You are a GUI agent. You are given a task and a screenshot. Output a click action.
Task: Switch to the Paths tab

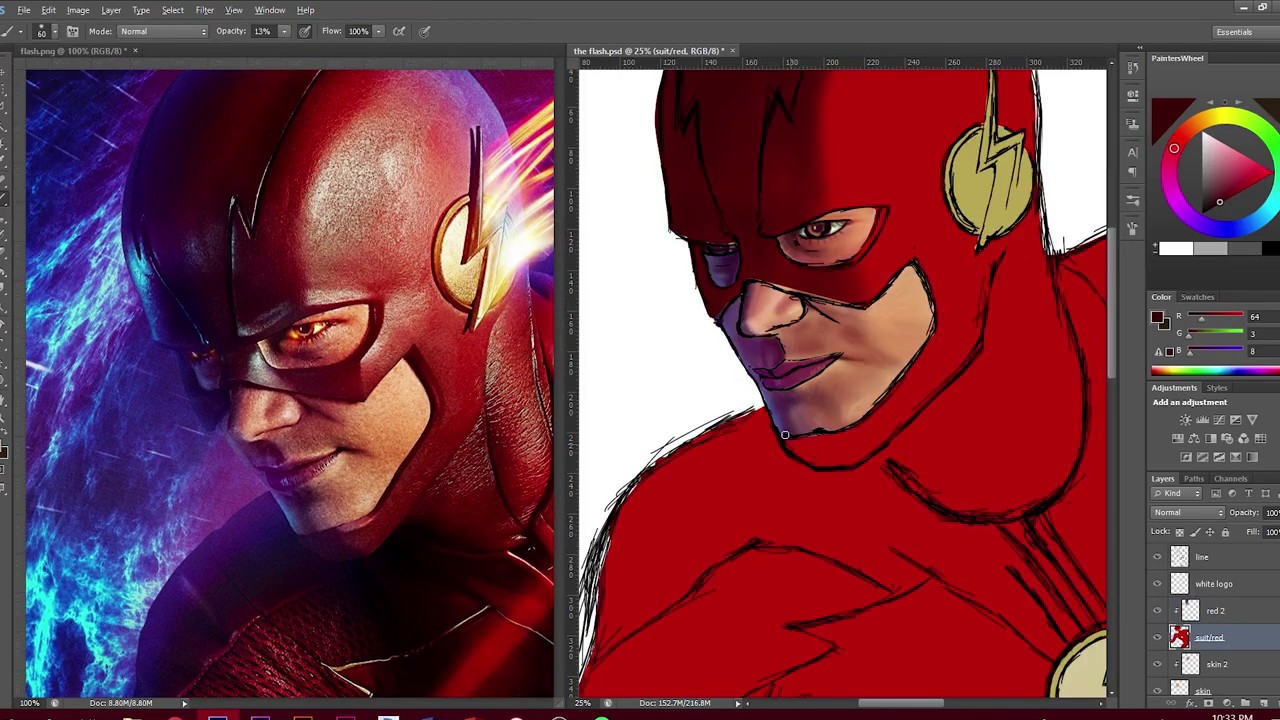(x=1194, y=479)
